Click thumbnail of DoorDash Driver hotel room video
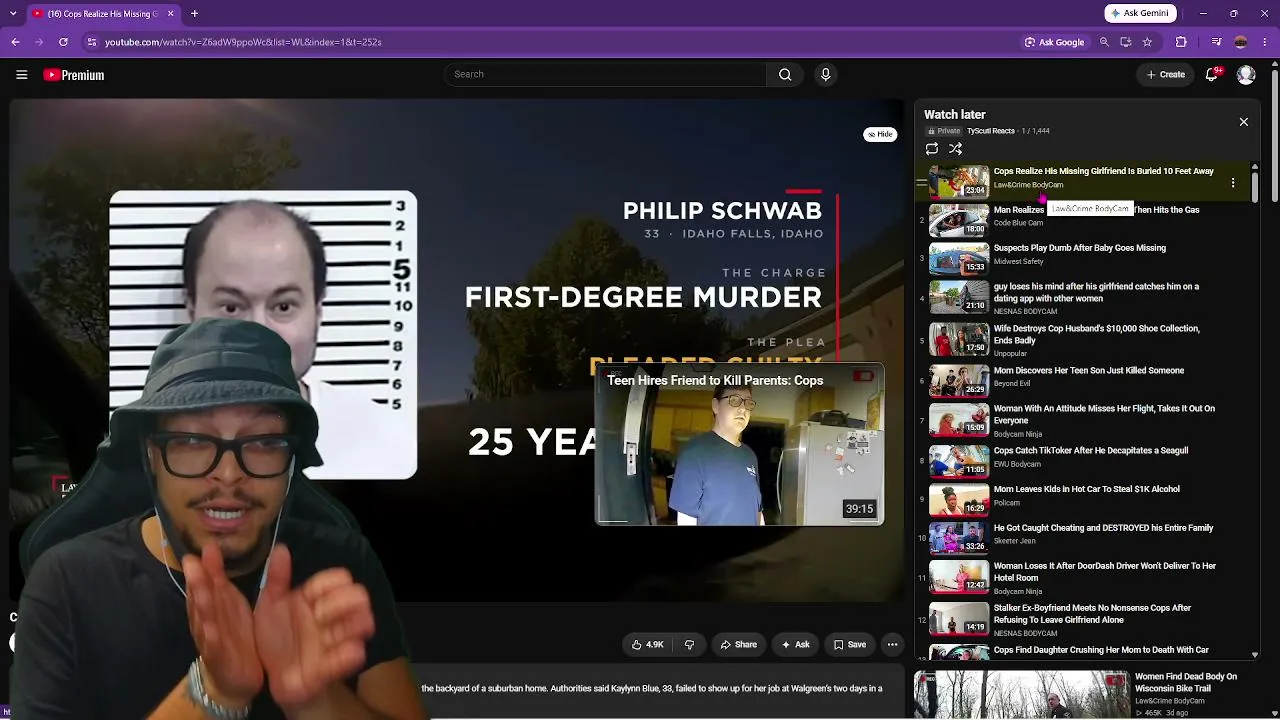Viewport: 1280px width, 720px height. (x=959, y=576)
